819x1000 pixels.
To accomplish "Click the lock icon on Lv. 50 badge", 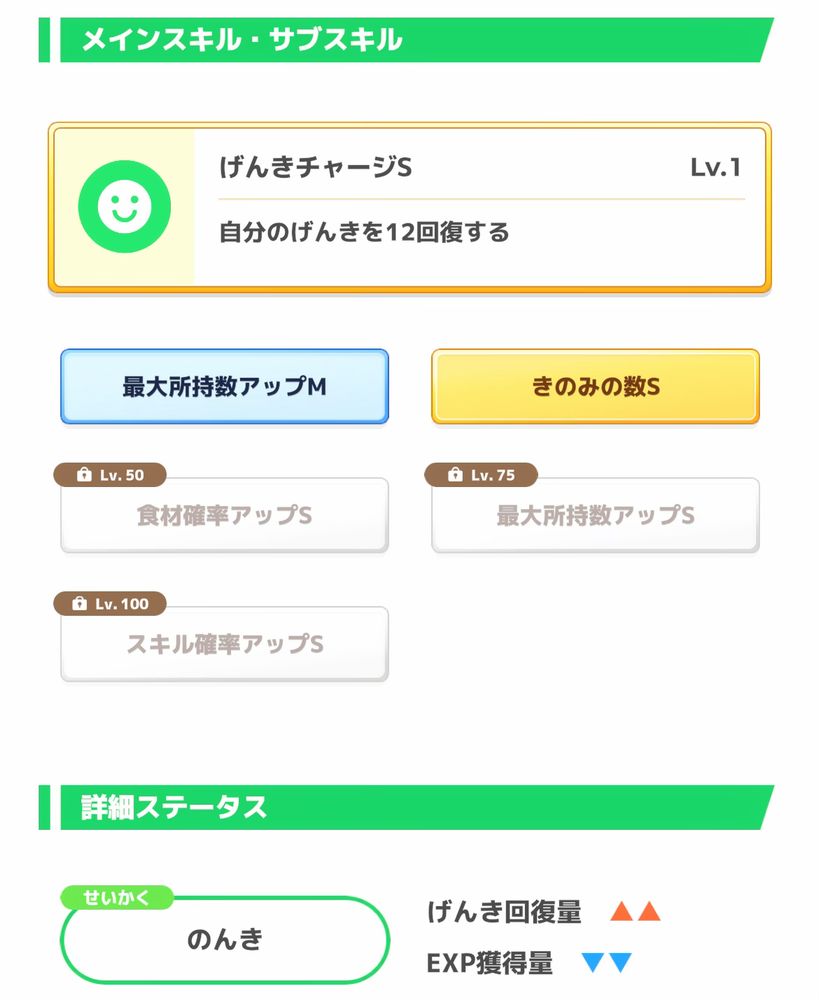I will [x=84, y=474].
